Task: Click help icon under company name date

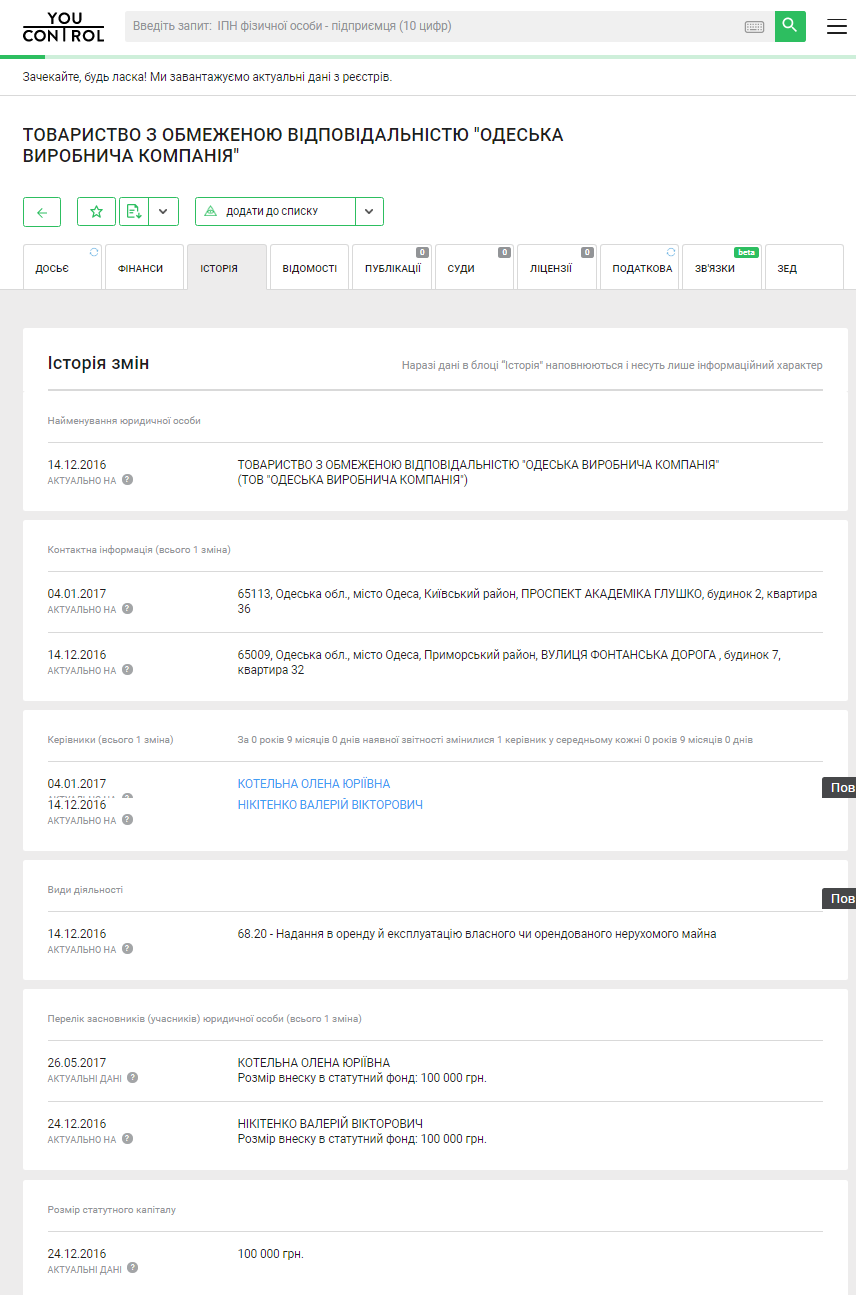Action: tap(127, 480)
